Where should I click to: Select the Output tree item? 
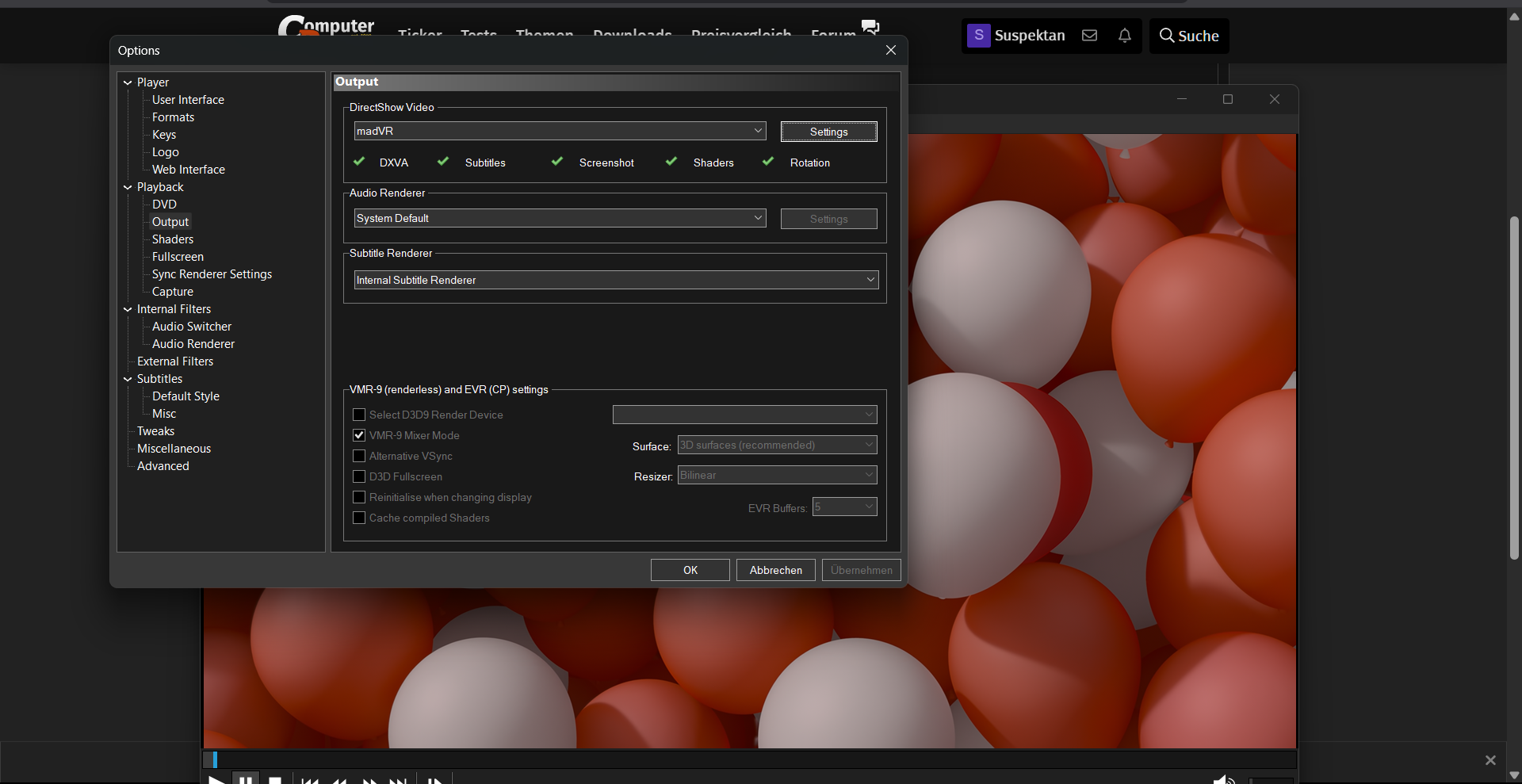coord(170,222)
